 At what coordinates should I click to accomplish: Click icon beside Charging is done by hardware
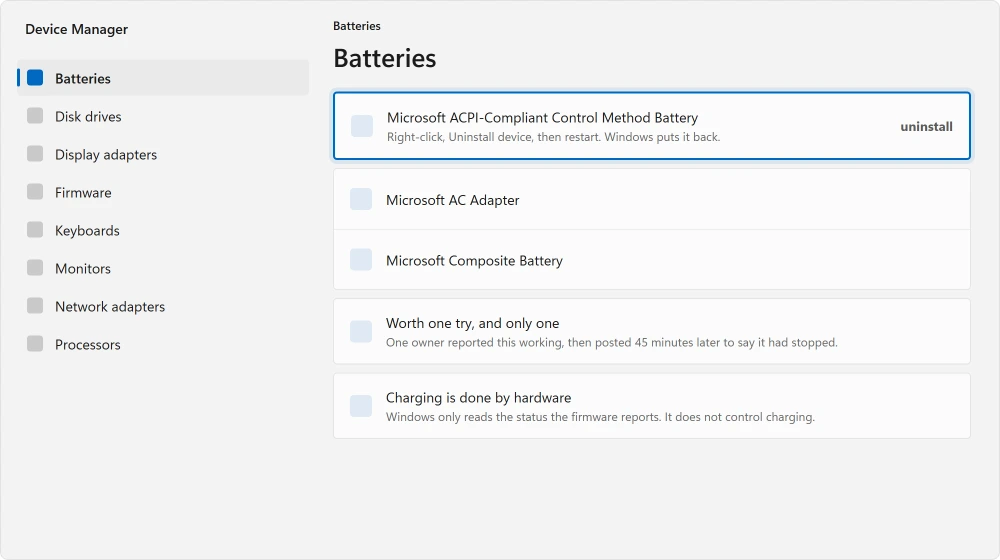click(361, 406)
